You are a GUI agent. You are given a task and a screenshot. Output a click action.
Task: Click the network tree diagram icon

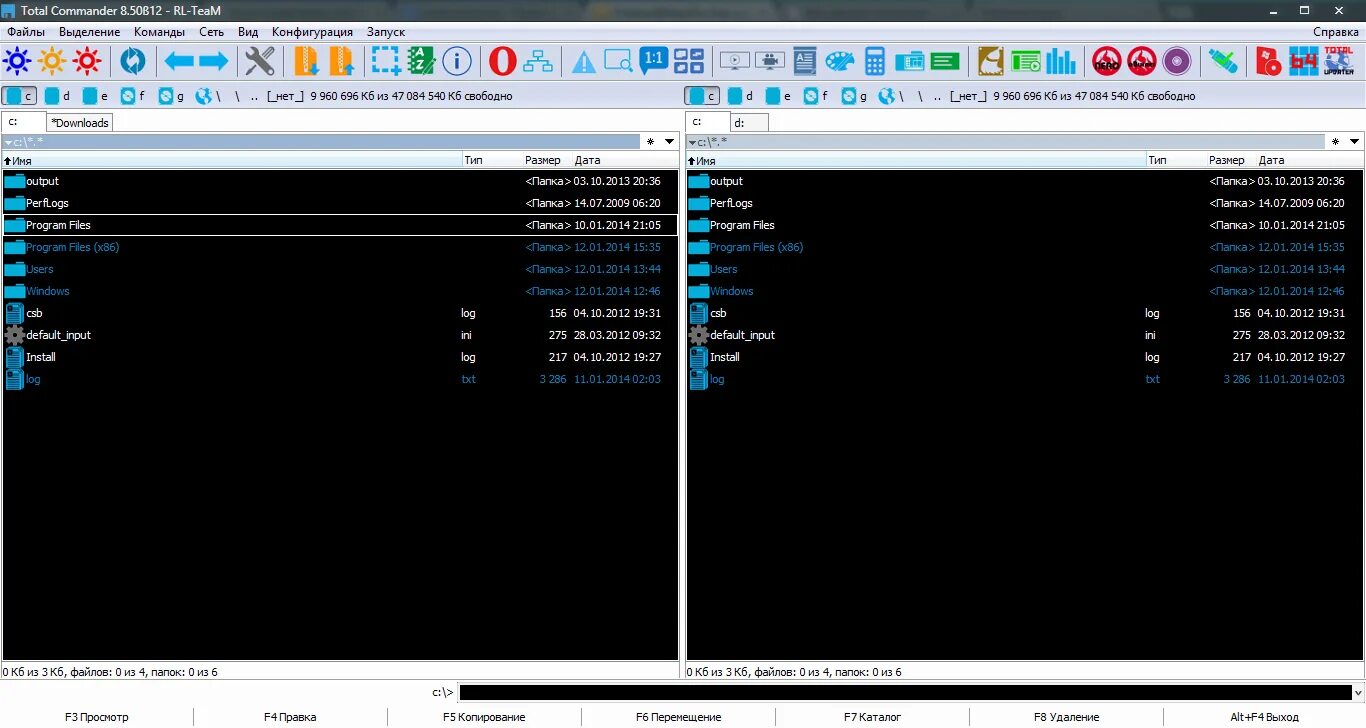pyautogui.click(x=538, y=62)
